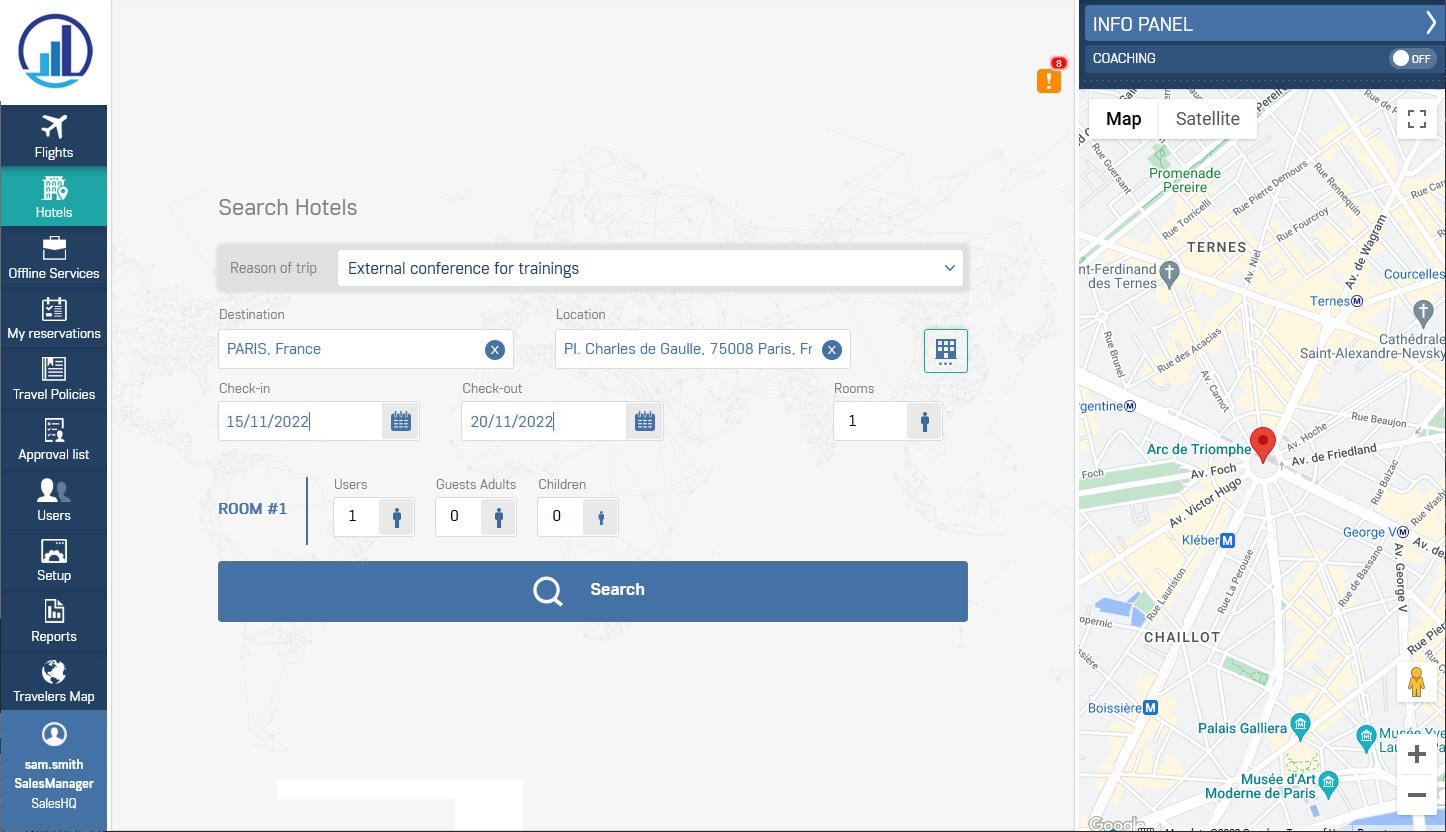Enter fullscreen map view
1446x832 pixels.
[x=1416, y=119]
